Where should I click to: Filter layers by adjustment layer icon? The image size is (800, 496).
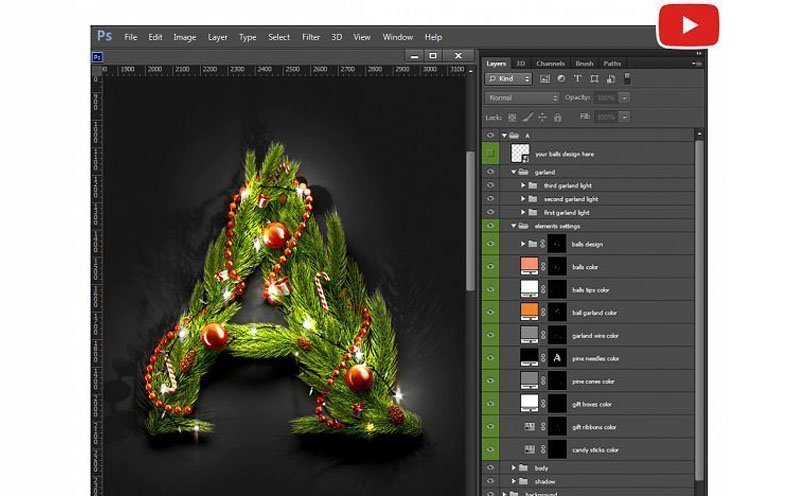tap(561, 79)
